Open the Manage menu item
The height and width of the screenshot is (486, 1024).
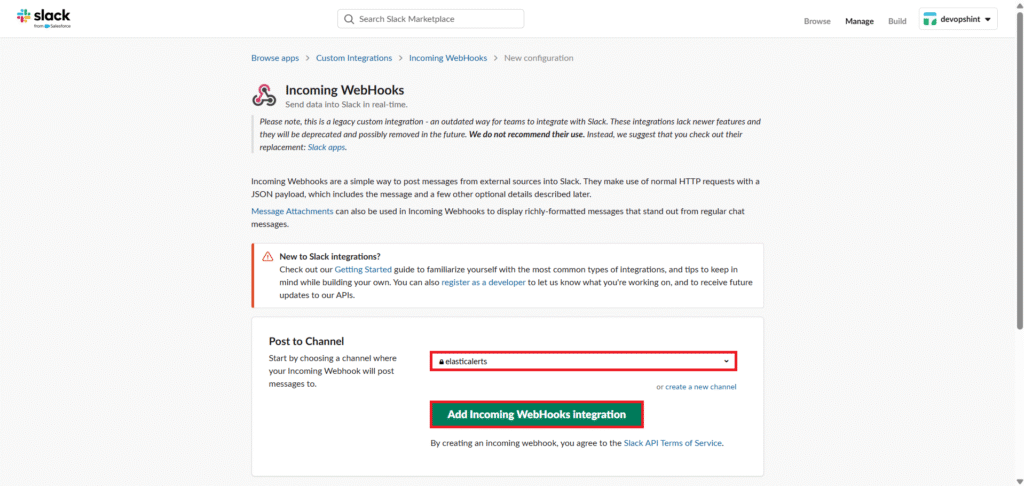859,21
